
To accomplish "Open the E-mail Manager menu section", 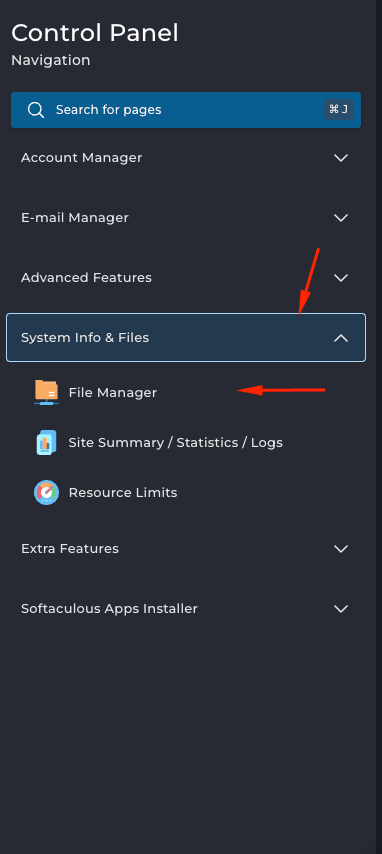I will pyautogui.click(x=186, y=218).
